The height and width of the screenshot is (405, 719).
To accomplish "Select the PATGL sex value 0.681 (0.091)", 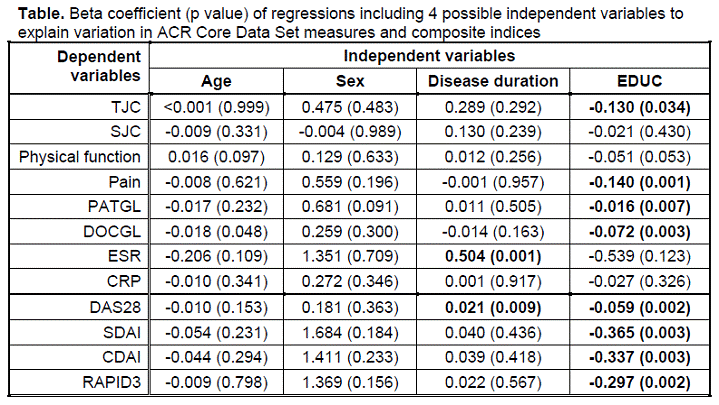I will coord(350,206).
